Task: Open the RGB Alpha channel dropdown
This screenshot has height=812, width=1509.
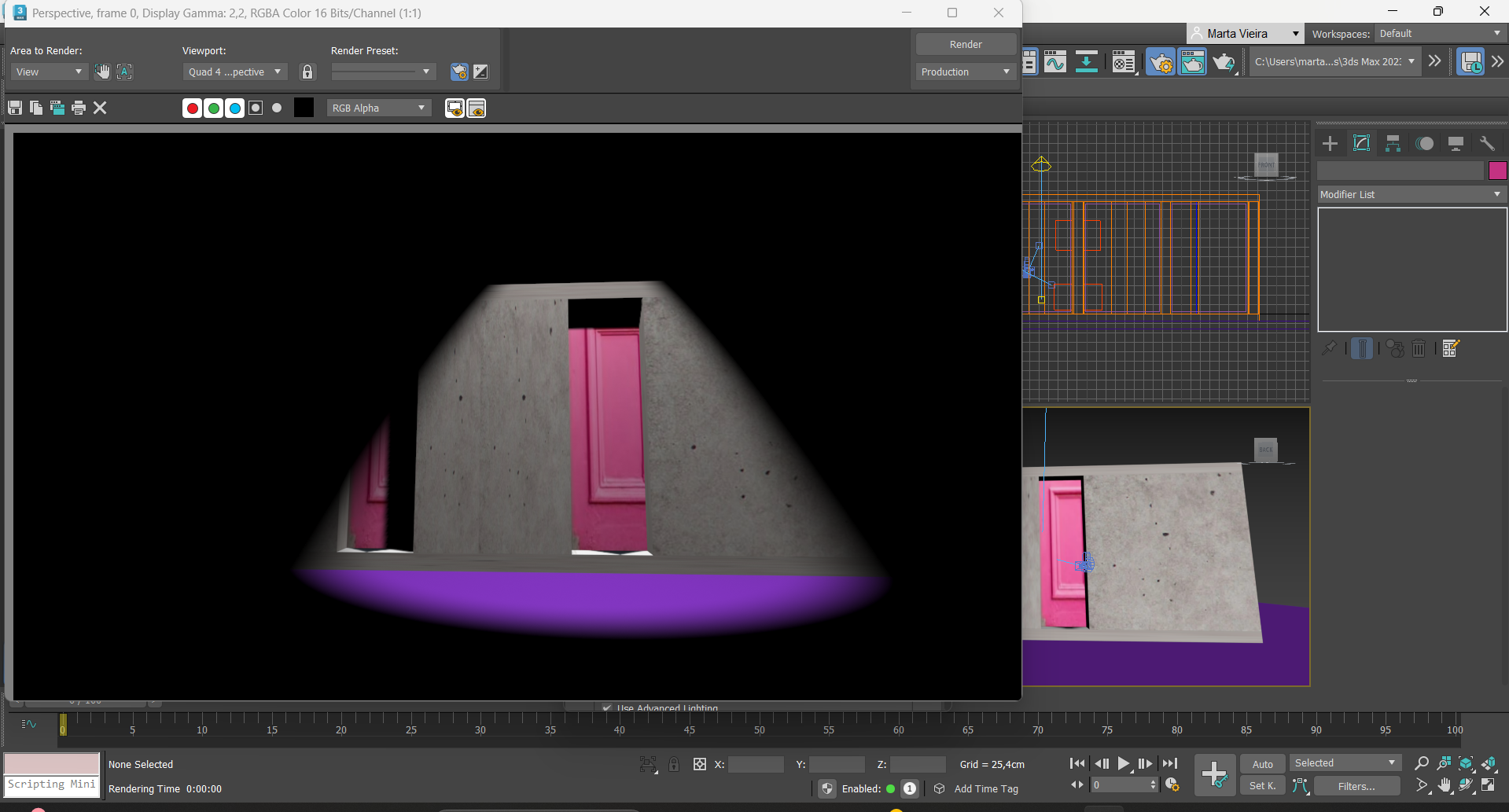Action: 378,108
